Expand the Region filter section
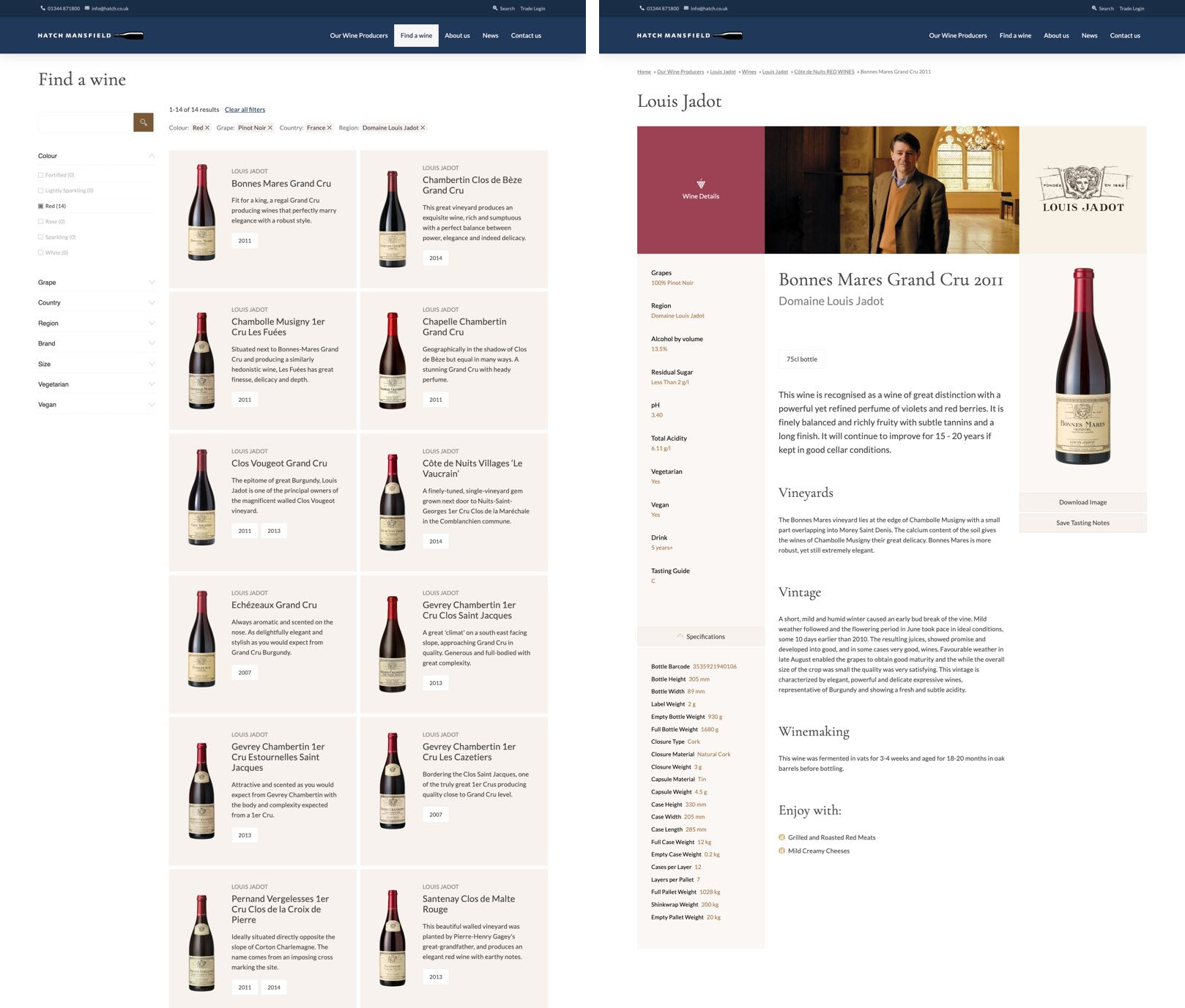 coord(97,324)
